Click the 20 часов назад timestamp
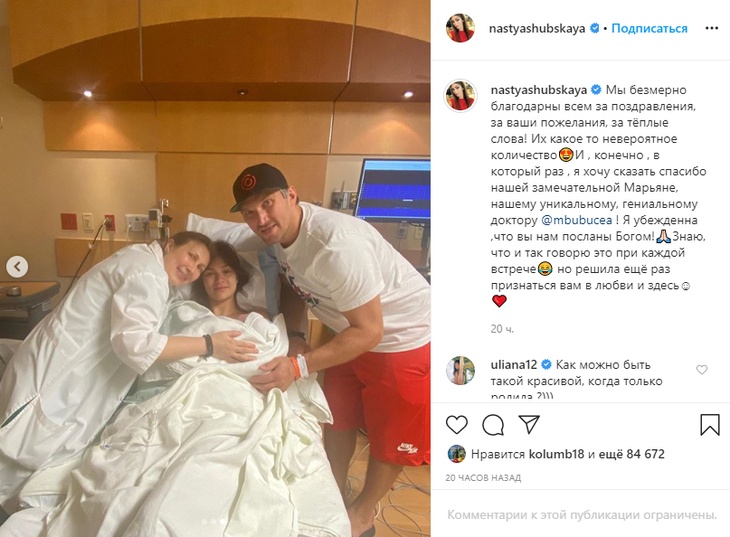 pyautogui.click(x=483, y=478)
